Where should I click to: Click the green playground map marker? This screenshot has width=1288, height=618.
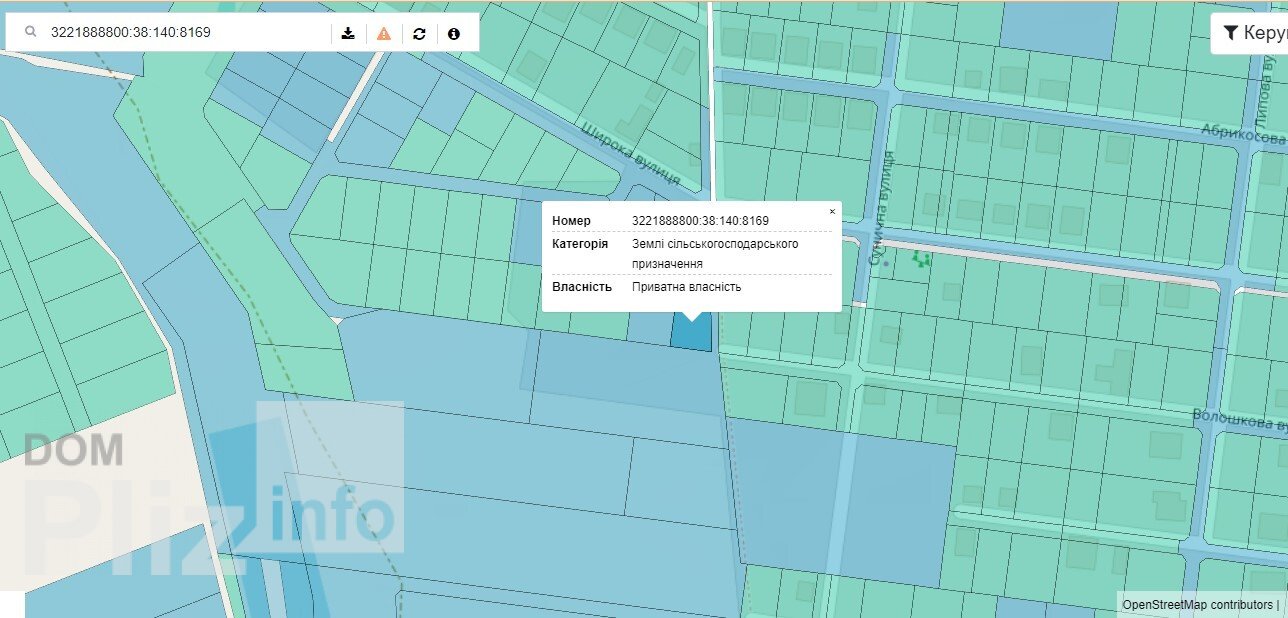[x=922, y=260]
